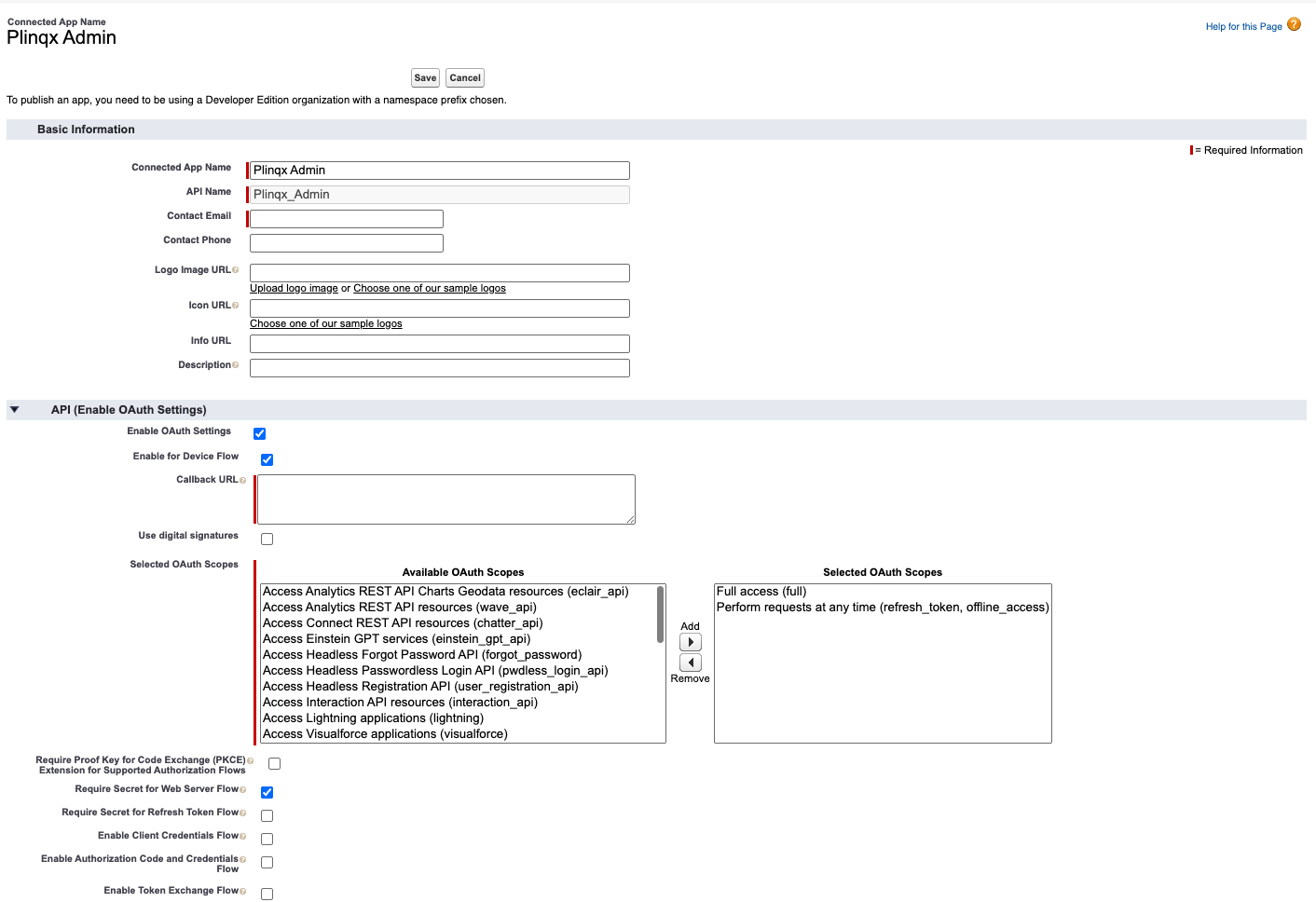Click Choose sample logos link under Icon URL
Screen dimensions: 1316x902
click(x=326, y=324)
